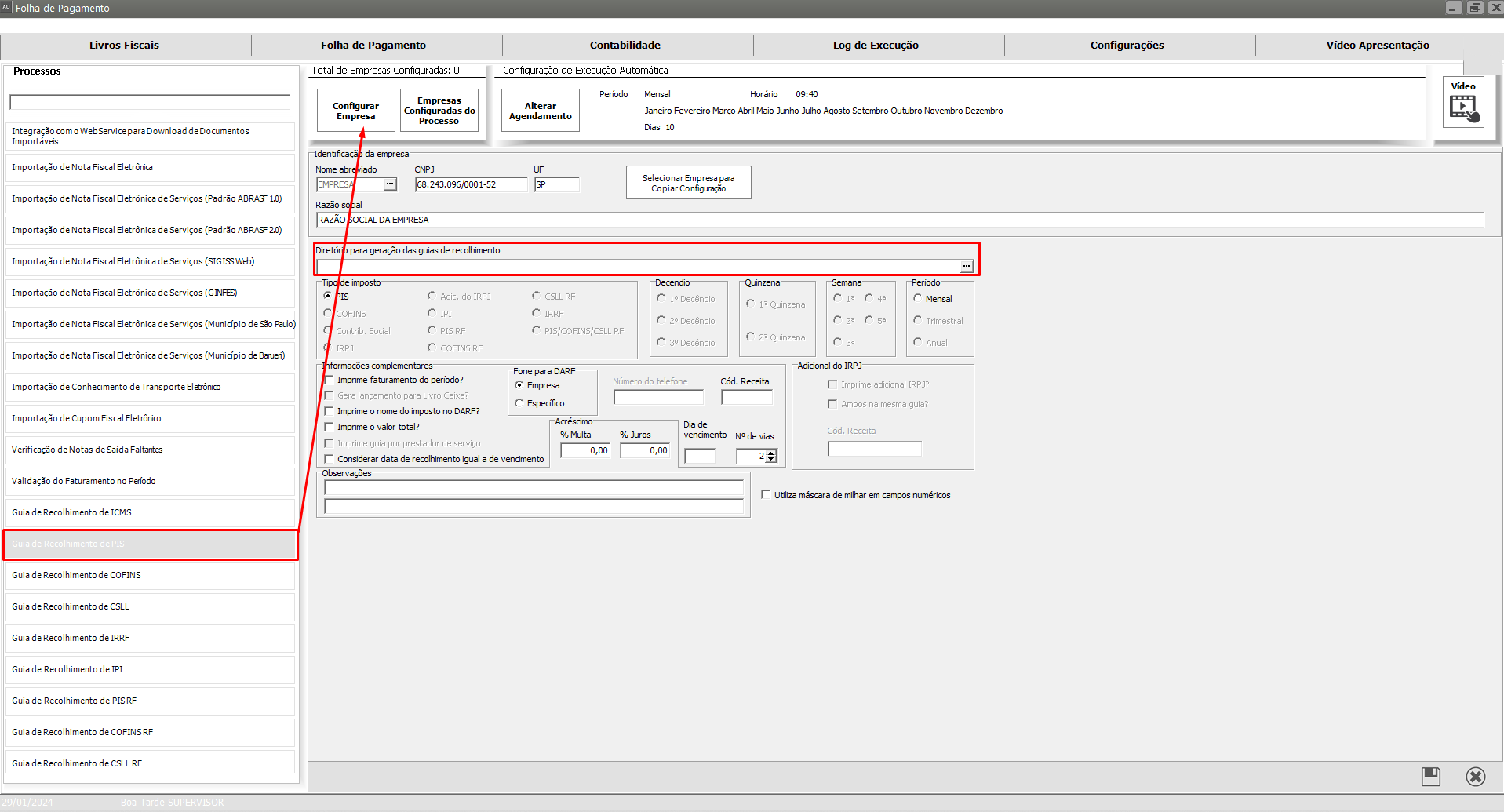Select NFS-e SIGISS Web process
The width and height of the screenshot is (1504, 812).
(x=150, y=262)
